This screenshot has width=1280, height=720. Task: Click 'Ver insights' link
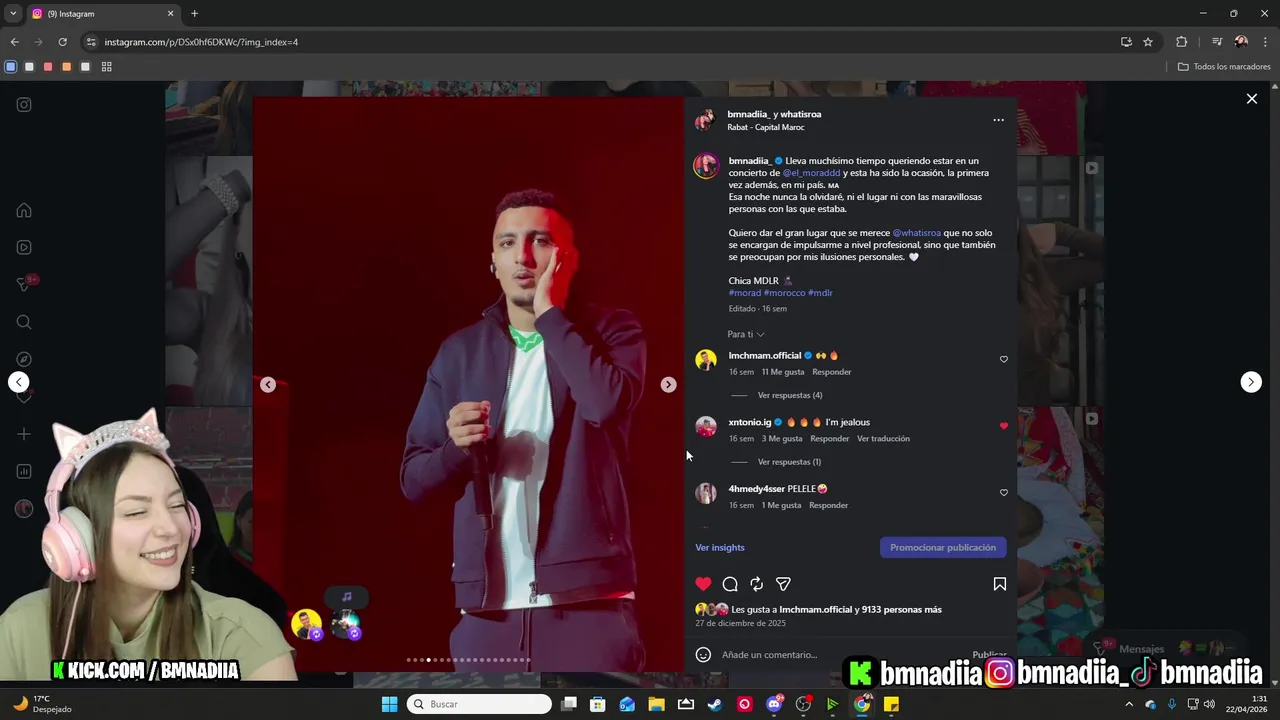click(720, 548)
